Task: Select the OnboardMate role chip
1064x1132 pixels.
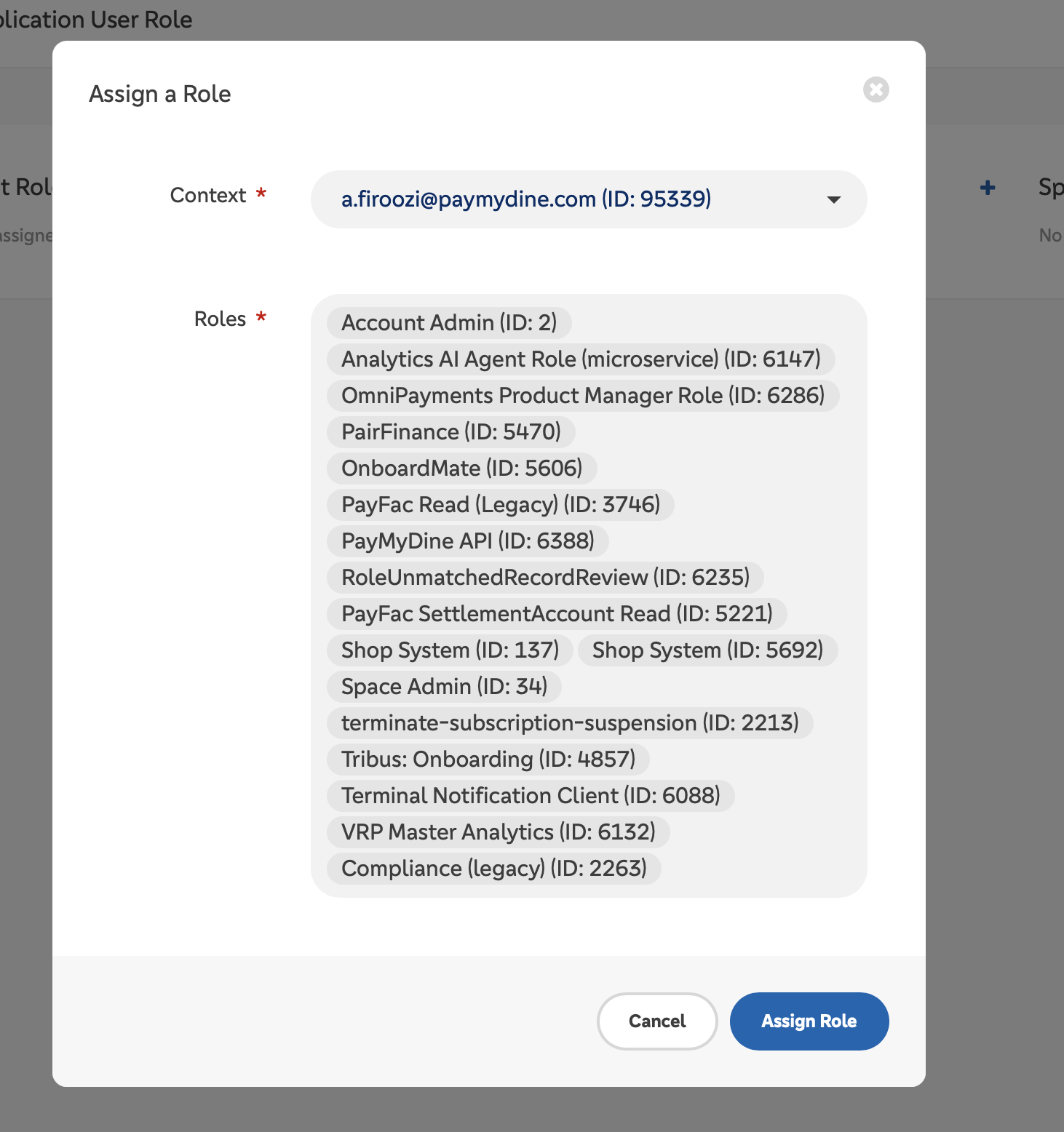Action: point(462,468)
